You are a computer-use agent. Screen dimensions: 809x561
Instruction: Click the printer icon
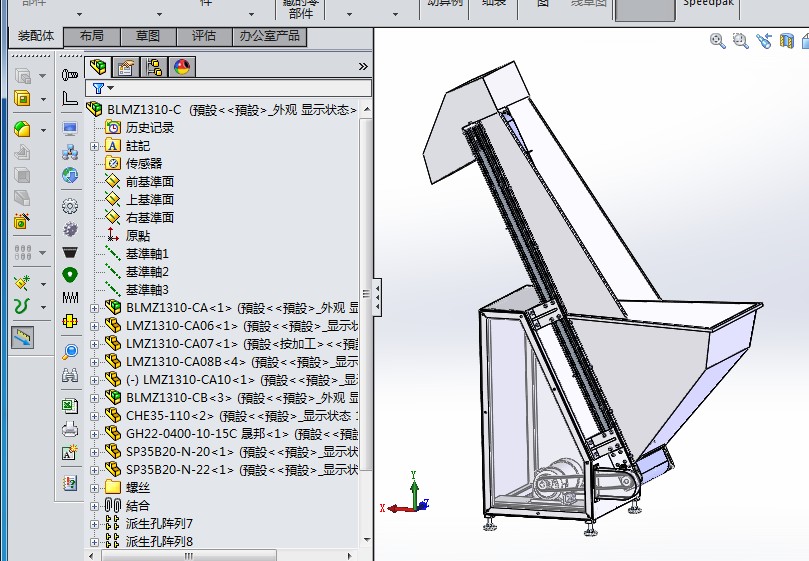tap(70, 429)
